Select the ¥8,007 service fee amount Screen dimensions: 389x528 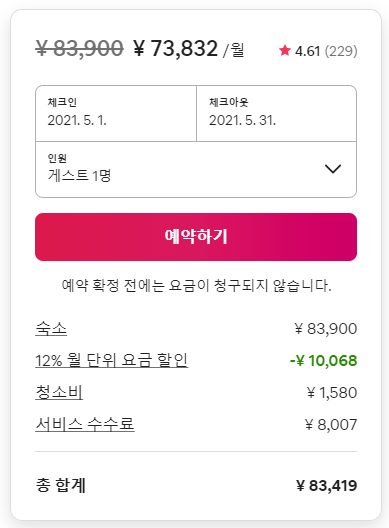click(x=331, y=425)
